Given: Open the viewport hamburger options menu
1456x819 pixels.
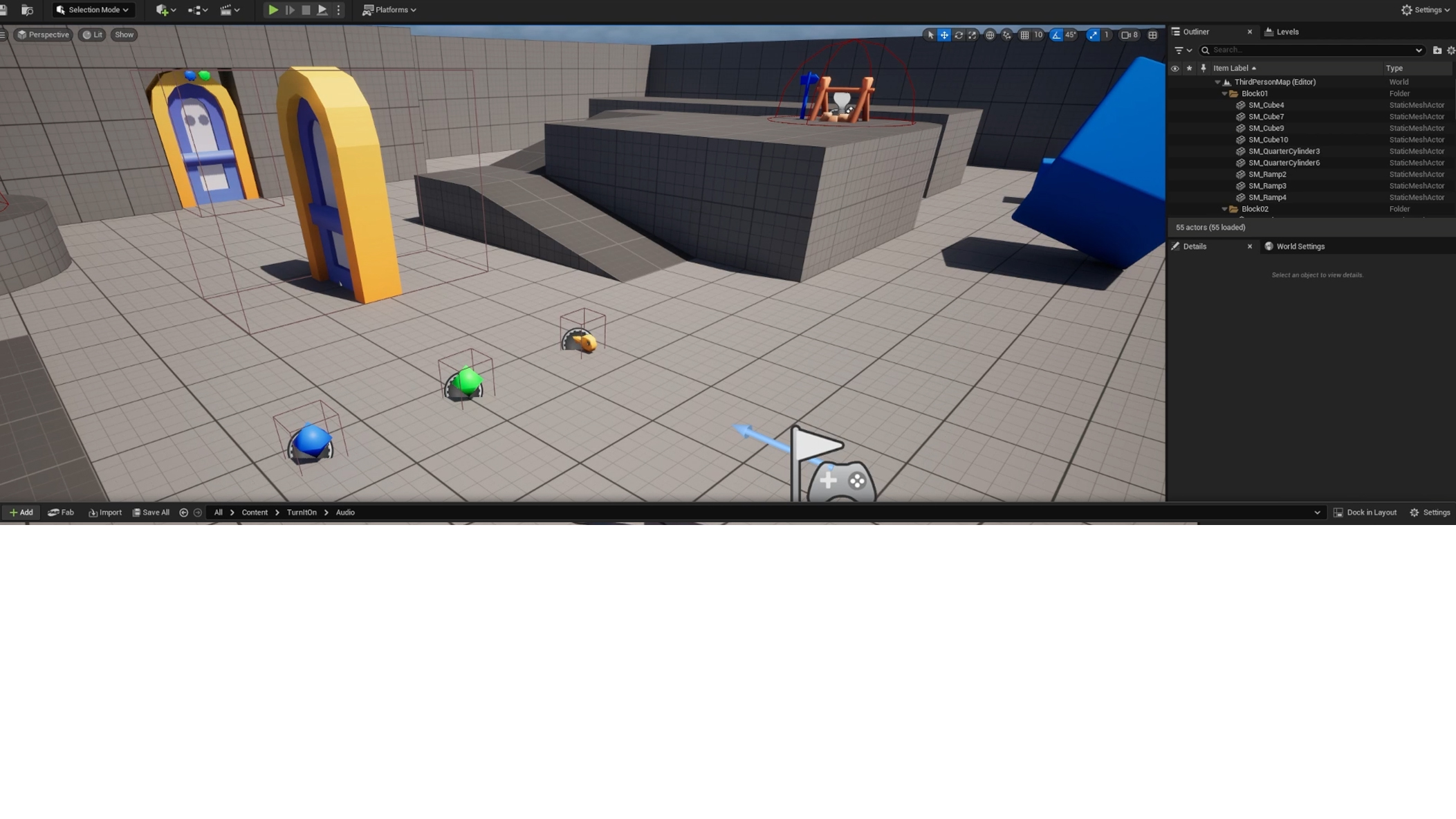Looking at the screenshot, I should click(3, 35).
